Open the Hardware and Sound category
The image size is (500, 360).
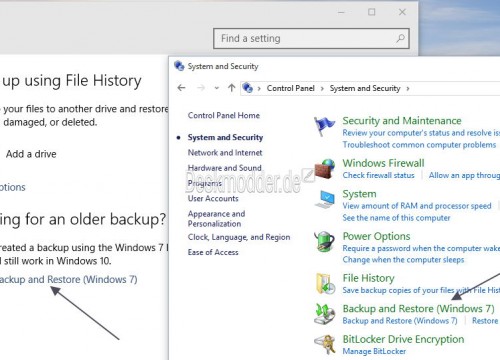point(224,168)
